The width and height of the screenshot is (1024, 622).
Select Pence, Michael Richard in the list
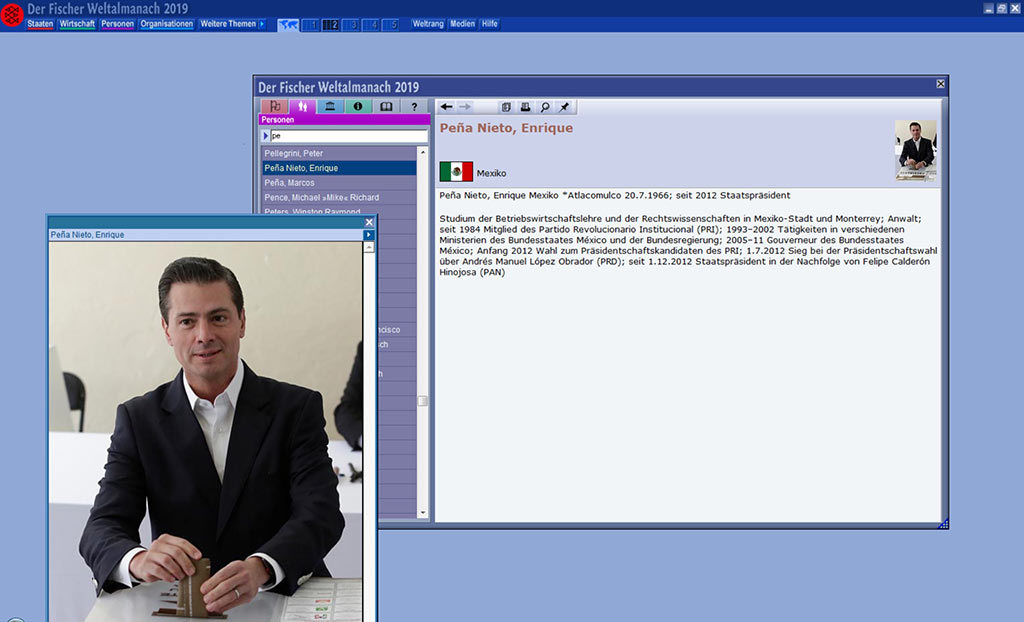pos(339,197)
